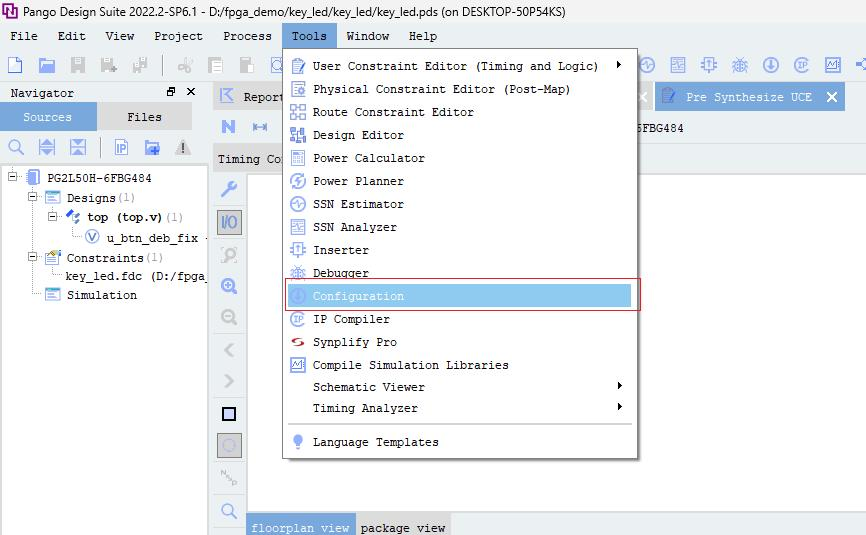Collapse the PG2L50H-6FBG484 device node

pyautogui.click(x=12, y=177)
